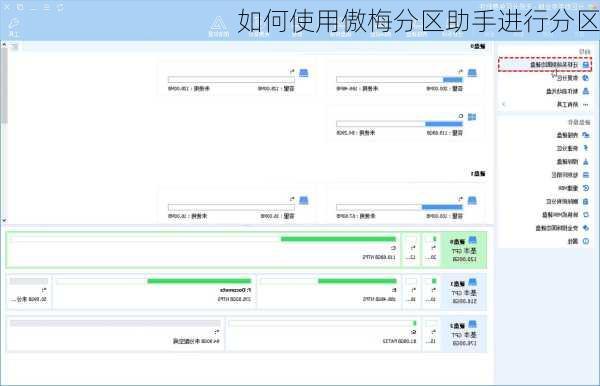Open the Tools wrench icon in title area
Viewport: 600px width, 386px height.
coord(14,24)
